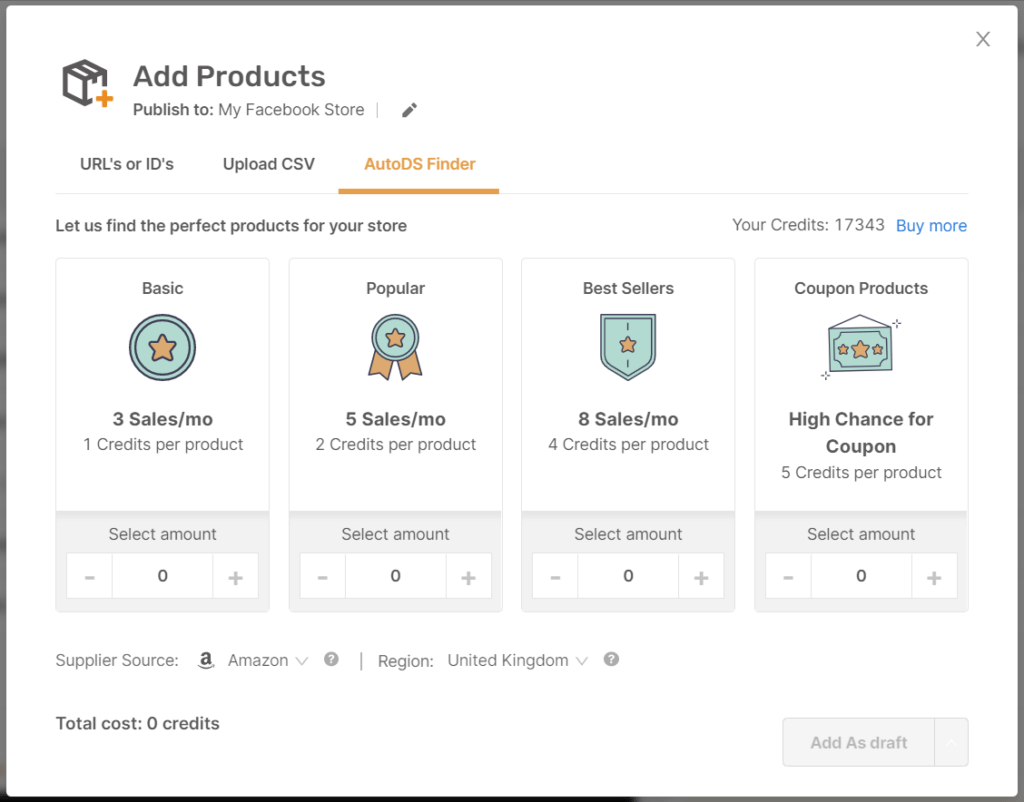Click the Coupon Products ticket icon
Viewport: 1024px width, 802px height.
pyautogui.click(x=858, y=350)
